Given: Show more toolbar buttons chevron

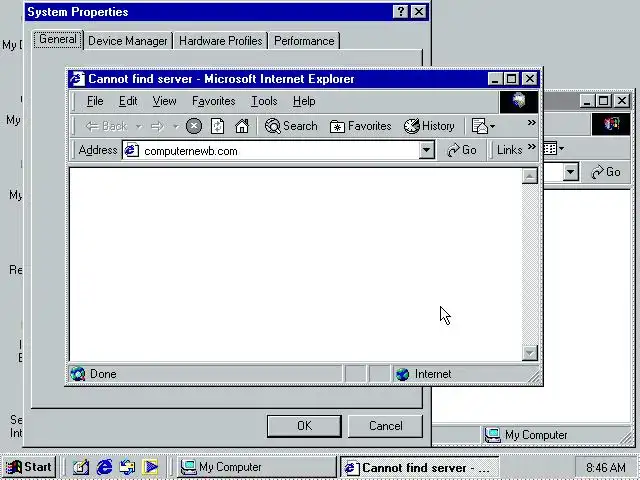Looking at the screenshot, I should pyautogui.click(x=531, y=122).
